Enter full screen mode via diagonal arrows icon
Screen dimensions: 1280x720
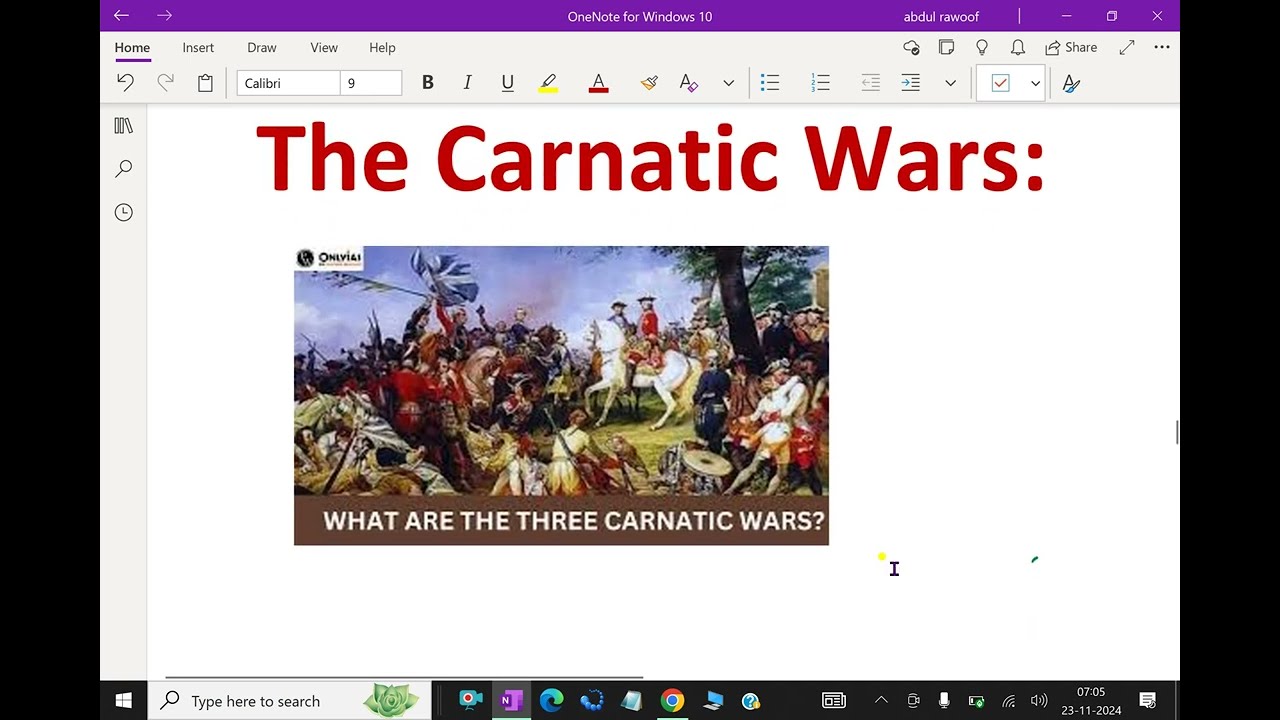pyautogui.click(x=1127, y=47)
